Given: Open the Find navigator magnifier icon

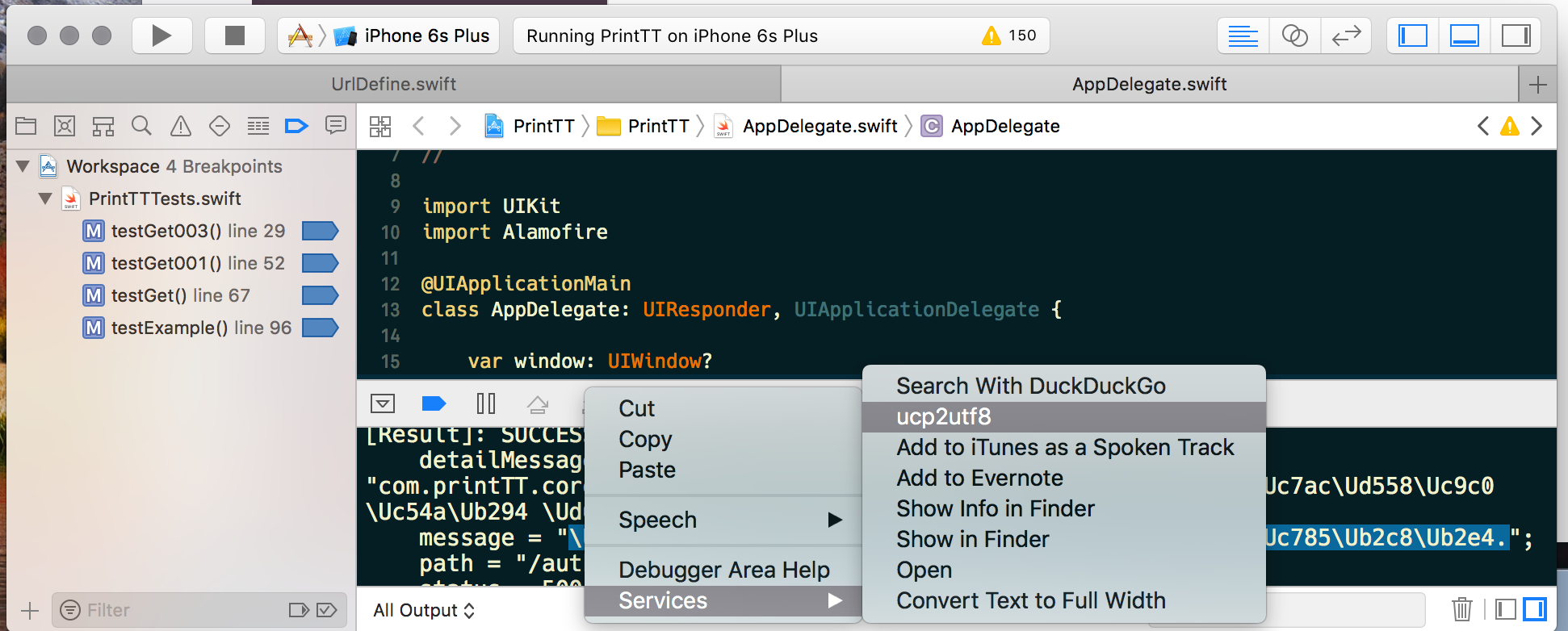Looking at the screenshot, I should click(141, 126).
